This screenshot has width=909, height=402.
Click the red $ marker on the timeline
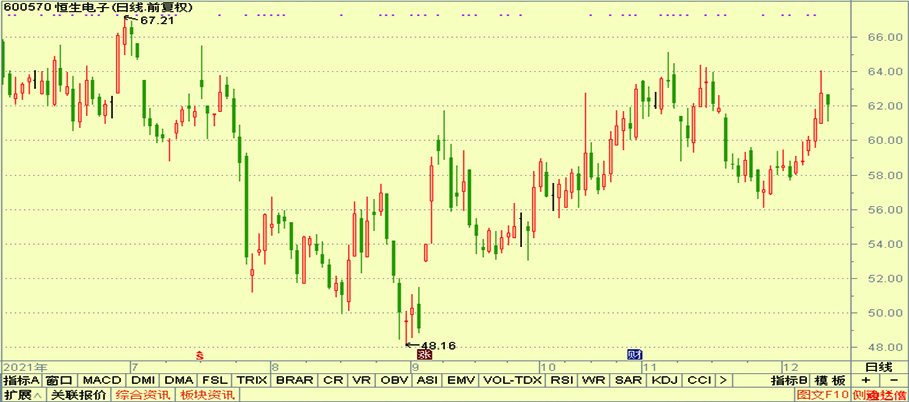coord(200,354)
